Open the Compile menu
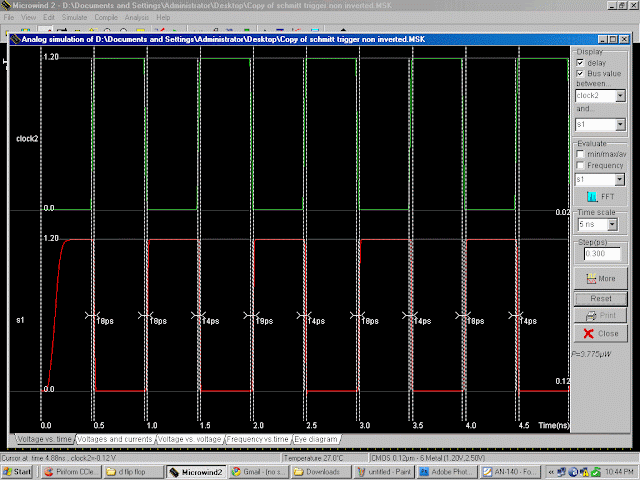640x480 pixels. pyautogui.click(x=106, y=18)
